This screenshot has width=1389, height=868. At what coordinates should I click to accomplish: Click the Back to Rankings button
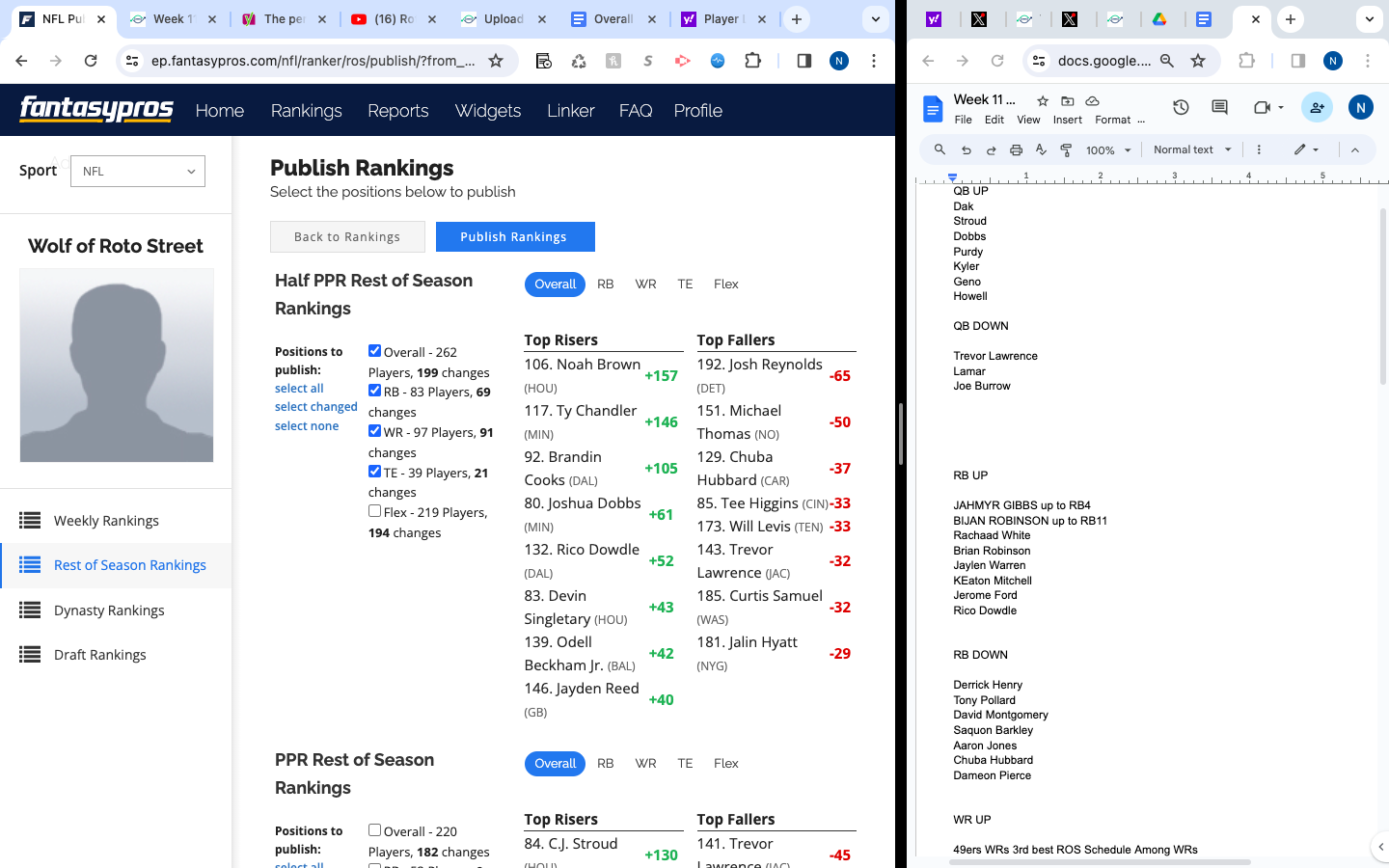pos(347,236)
